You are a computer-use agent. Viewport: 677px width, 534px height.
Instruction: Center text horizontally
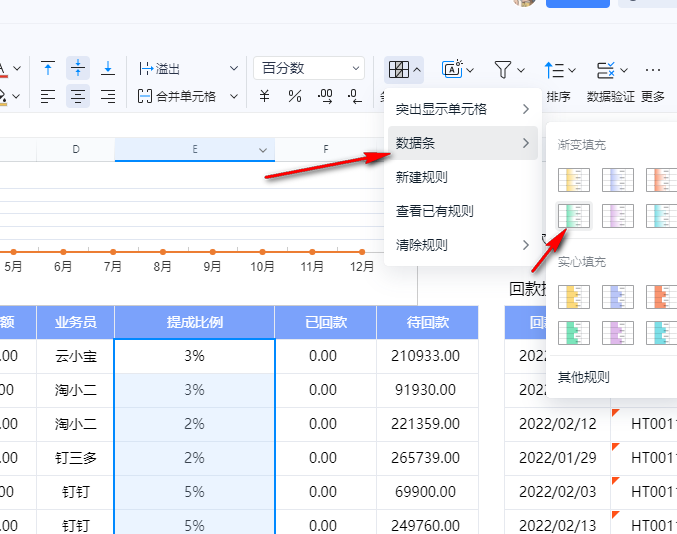point(78,96)
